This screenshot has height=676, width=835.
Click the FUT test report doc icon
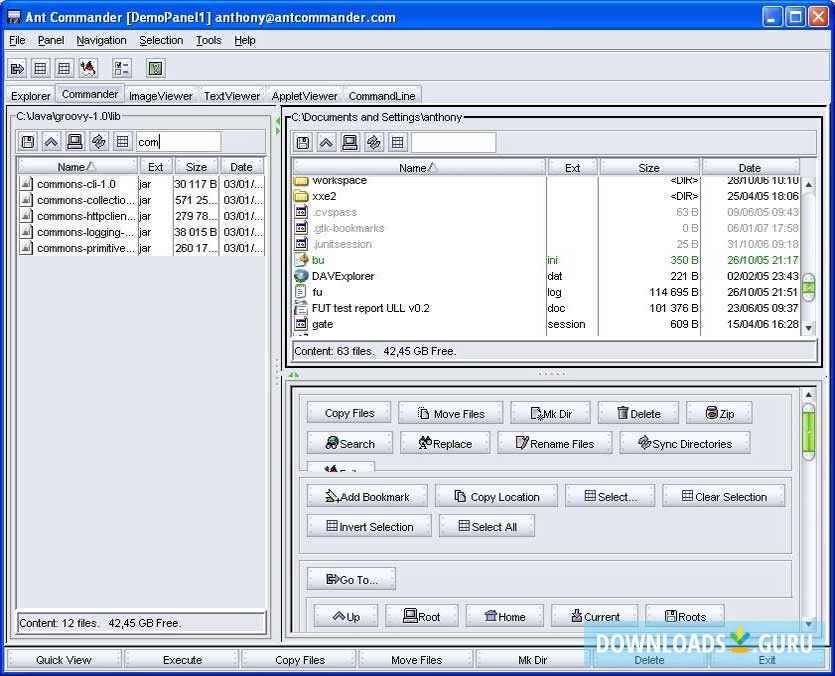pyautogui.click(x=301, y=308)
